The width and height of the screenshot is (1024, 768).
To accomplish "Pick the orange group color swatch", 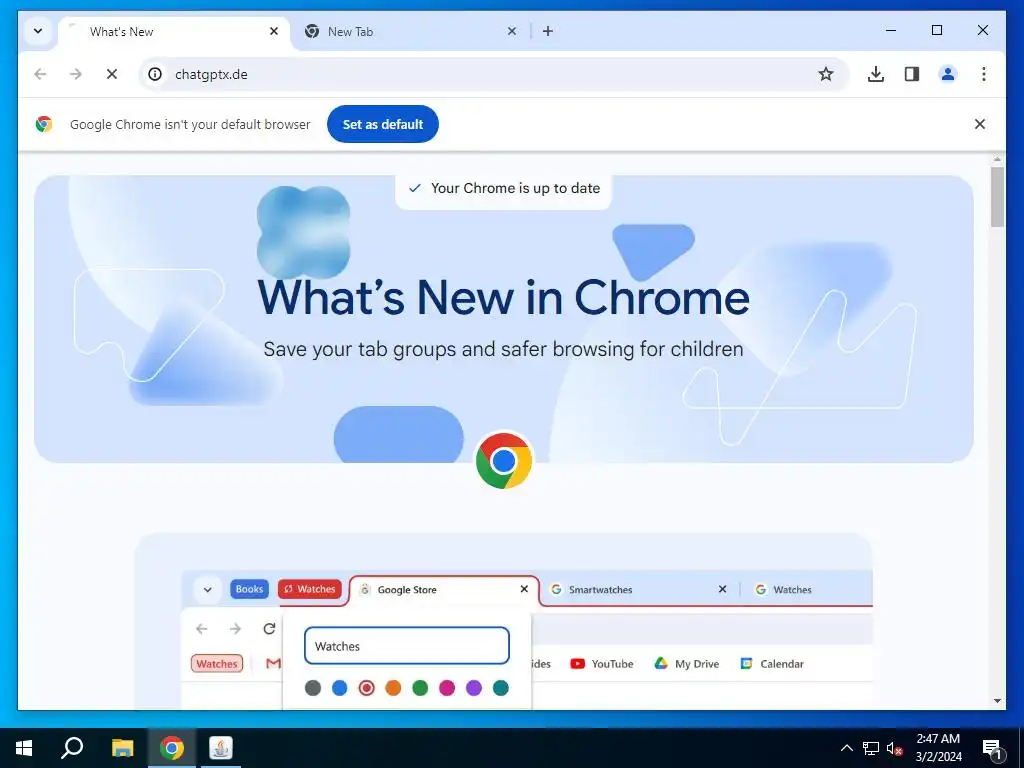I will pos(393,688).
